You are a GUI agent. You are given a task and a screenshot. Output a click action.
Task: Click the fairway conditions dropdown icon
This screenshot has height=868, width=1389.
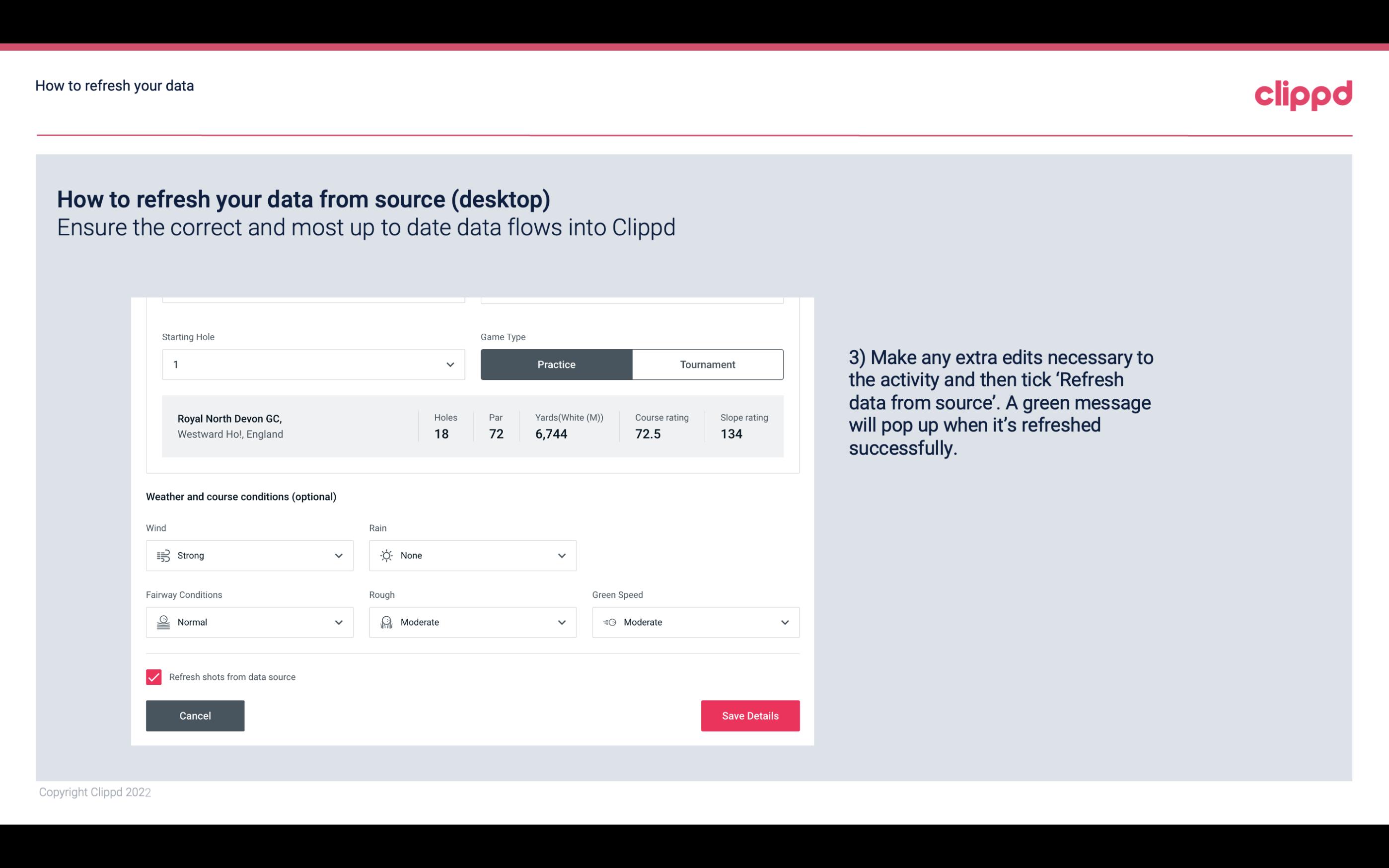click(x=338, y=622)
